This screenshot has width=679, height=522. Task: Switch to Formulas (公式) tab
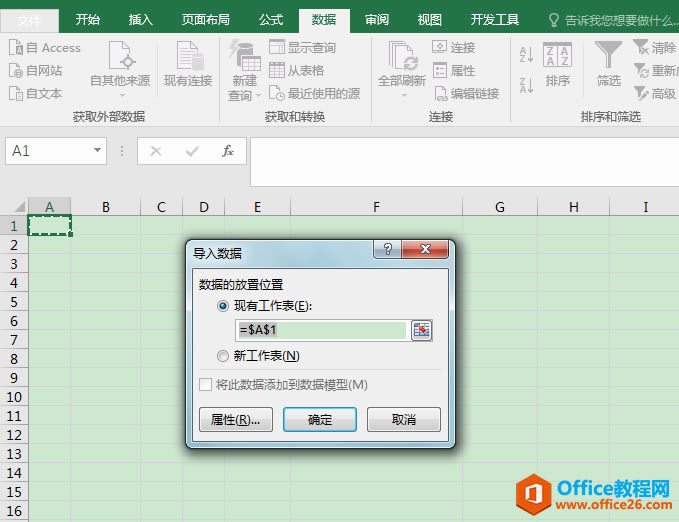pyautogui.click(x=271, y=20)
